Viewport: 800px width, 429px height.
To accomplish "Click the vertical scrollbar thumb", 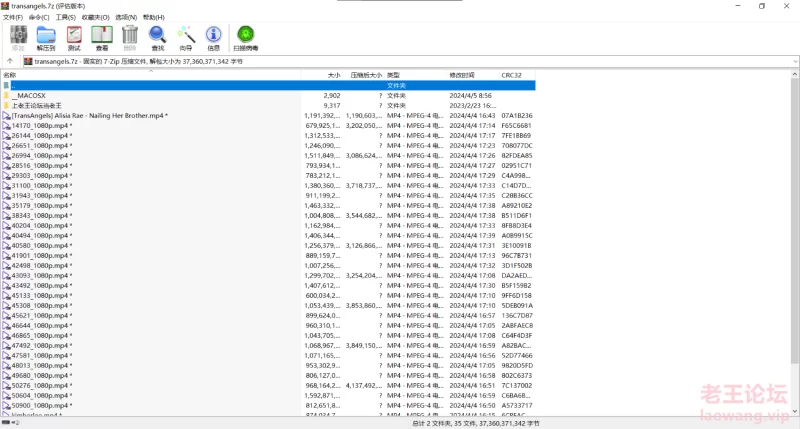I will 795,222.
